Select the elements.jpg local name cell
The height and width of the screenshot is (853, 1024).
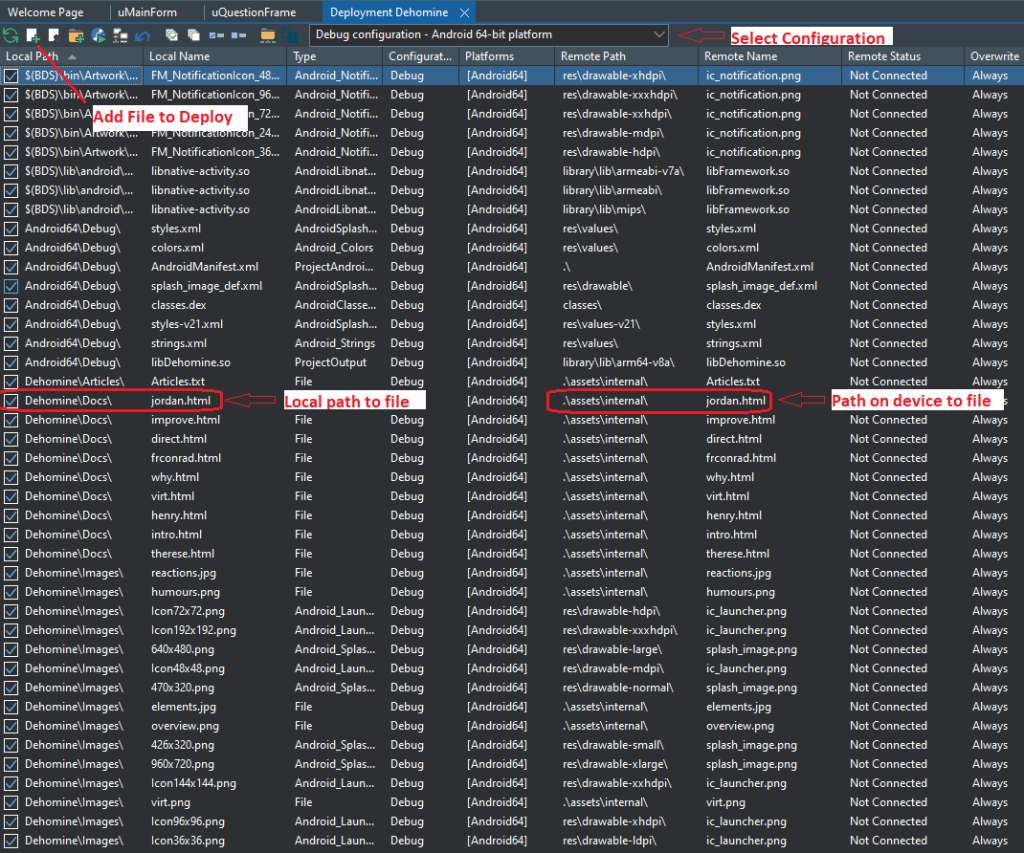[x=184, y=707]
